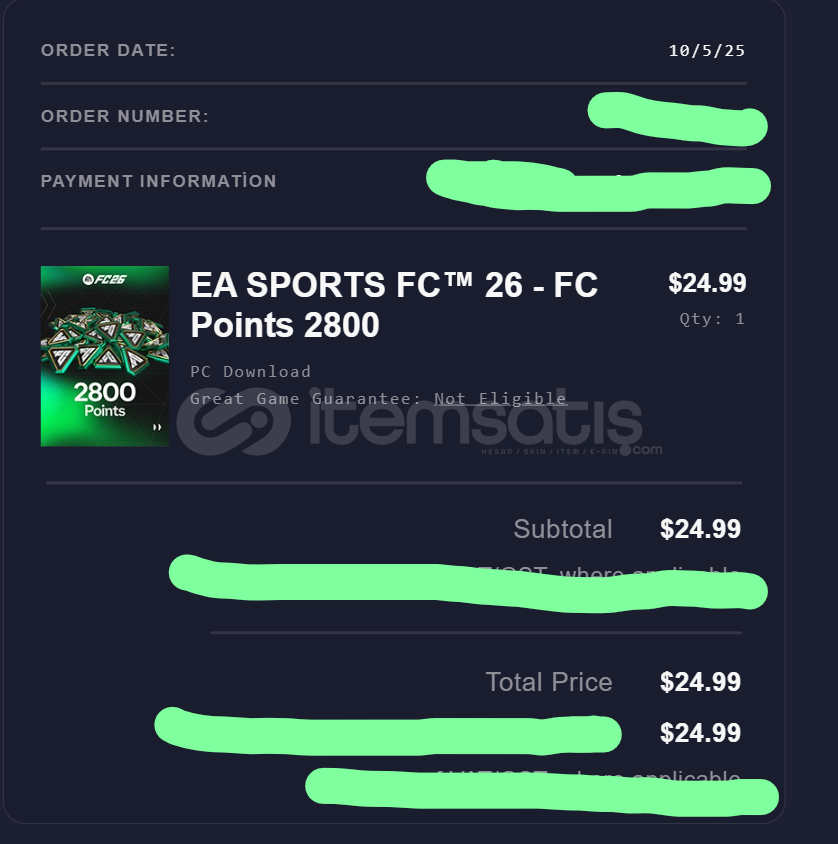Click the PC Download platform text
The image size is (838, 844).
[251, 371]
